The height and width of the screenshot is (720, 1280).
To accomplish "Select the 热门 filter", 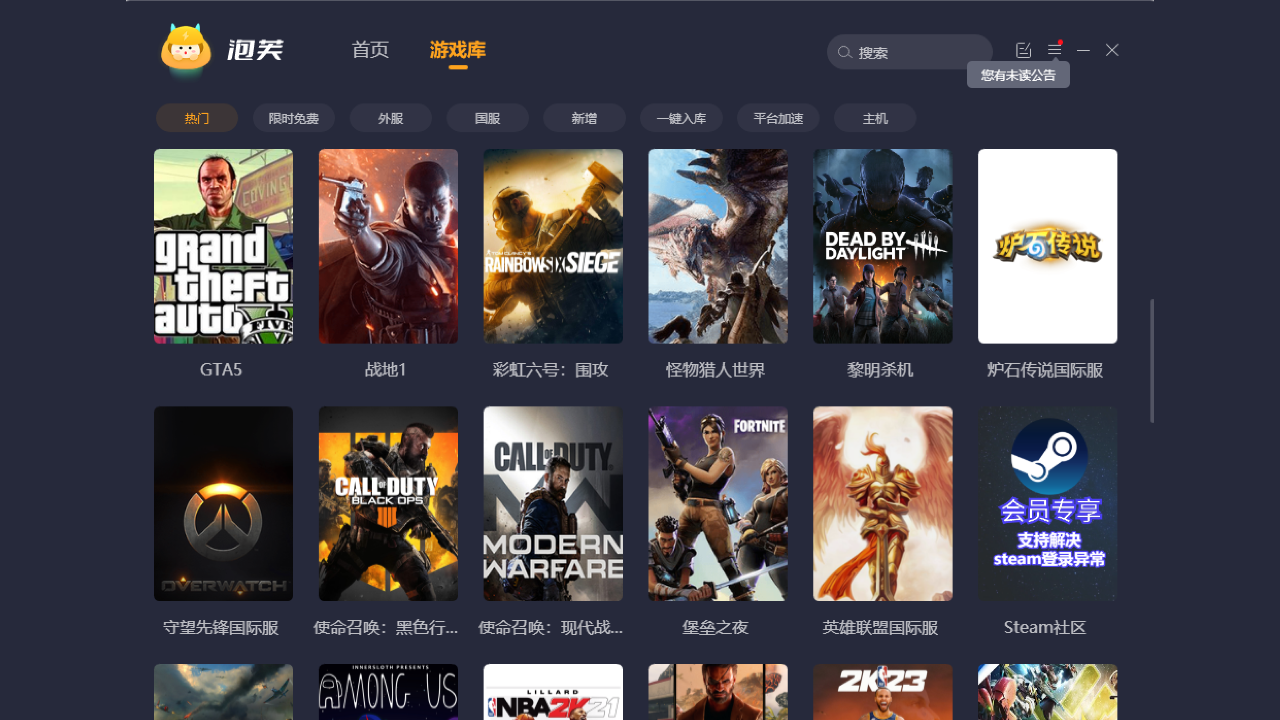I will point(197,118).
